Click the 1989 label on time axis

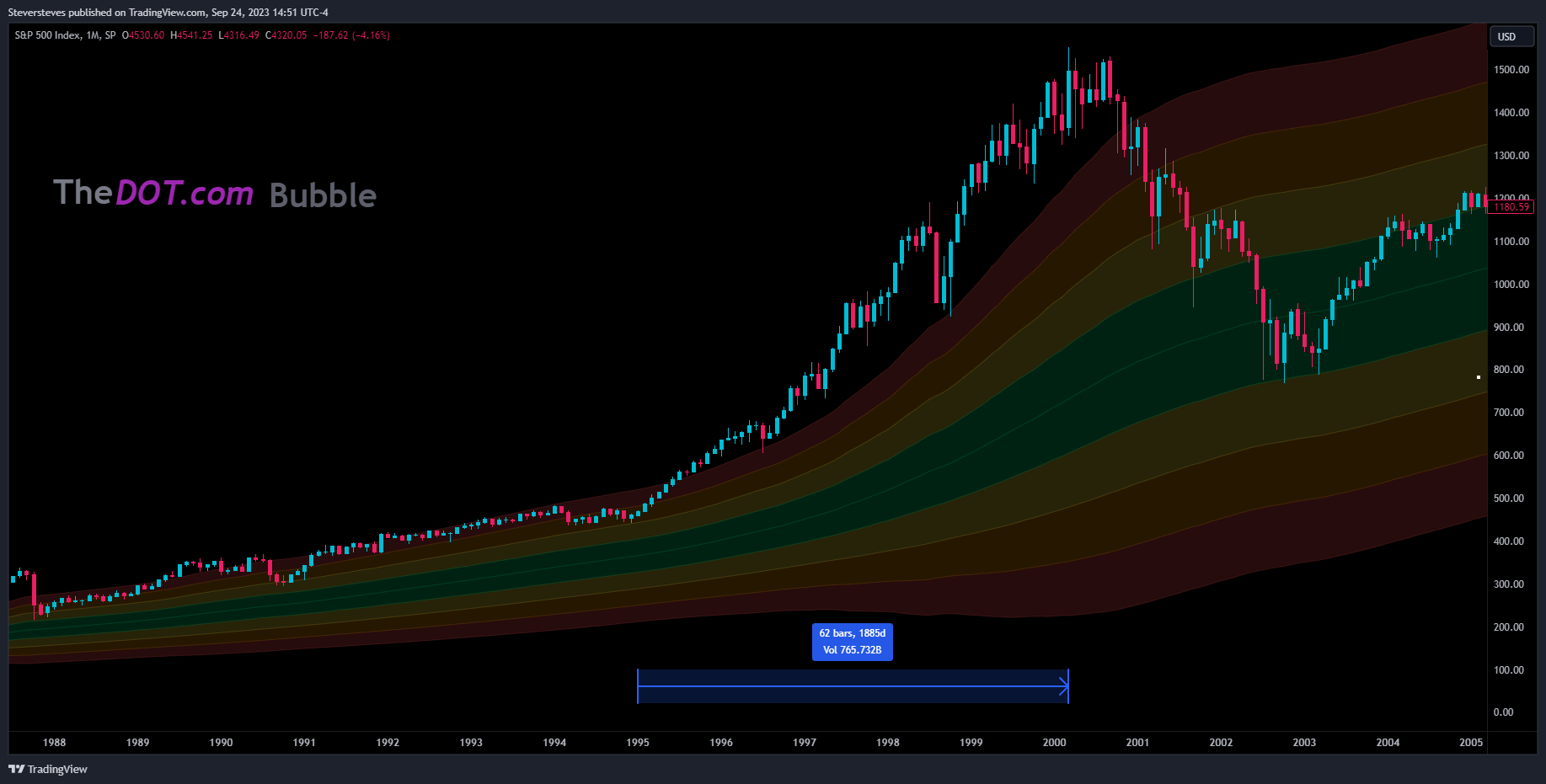138,743
